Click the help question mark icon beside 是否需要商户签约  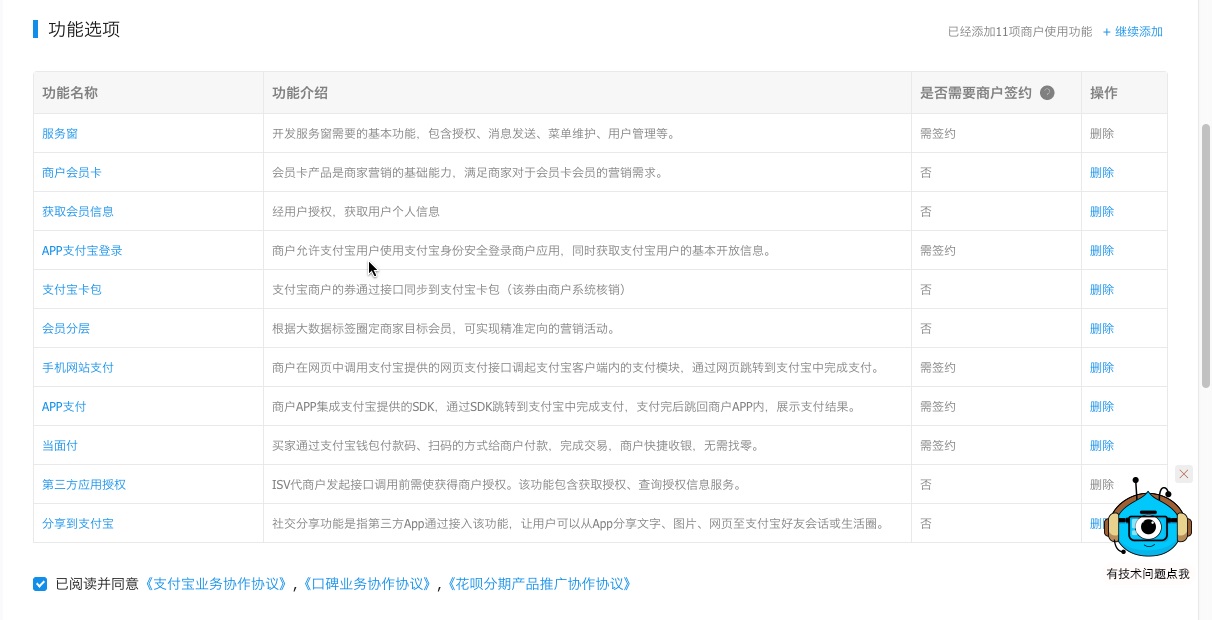pyautogui.click(x=1047, y=93)
